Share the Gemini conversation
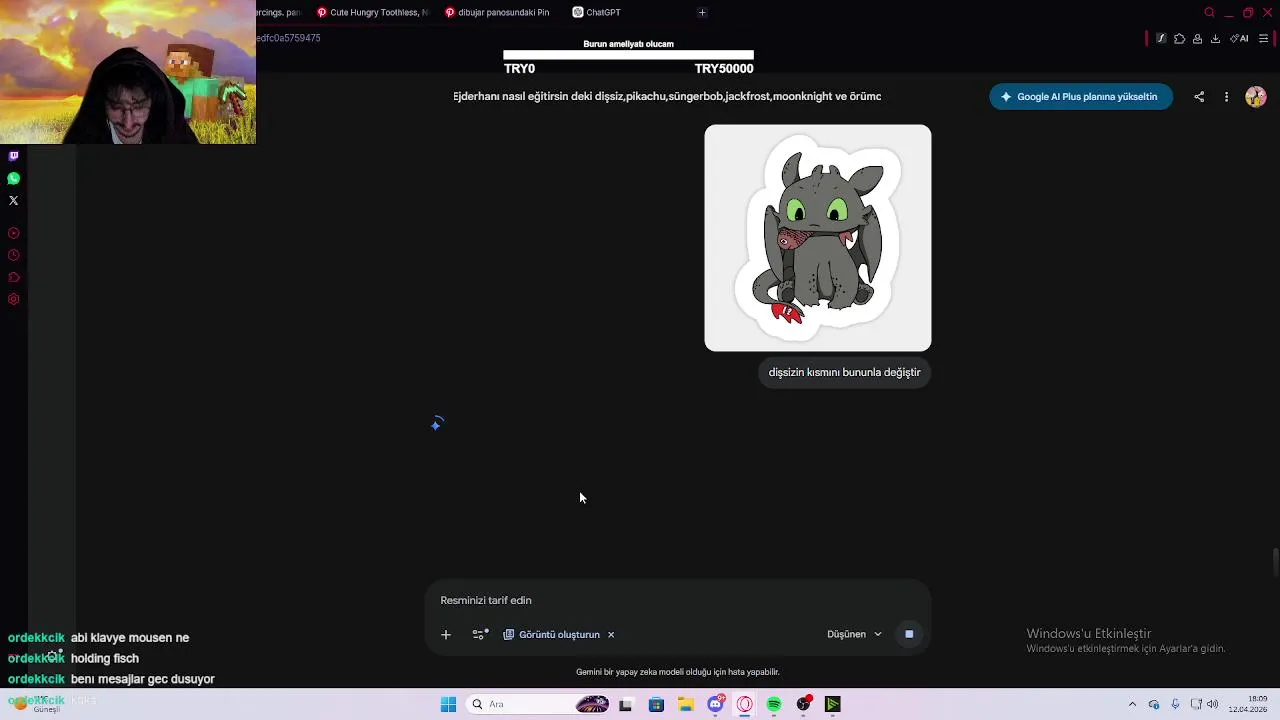Viewport: 1280px width, 720px height. point(1199,97)
